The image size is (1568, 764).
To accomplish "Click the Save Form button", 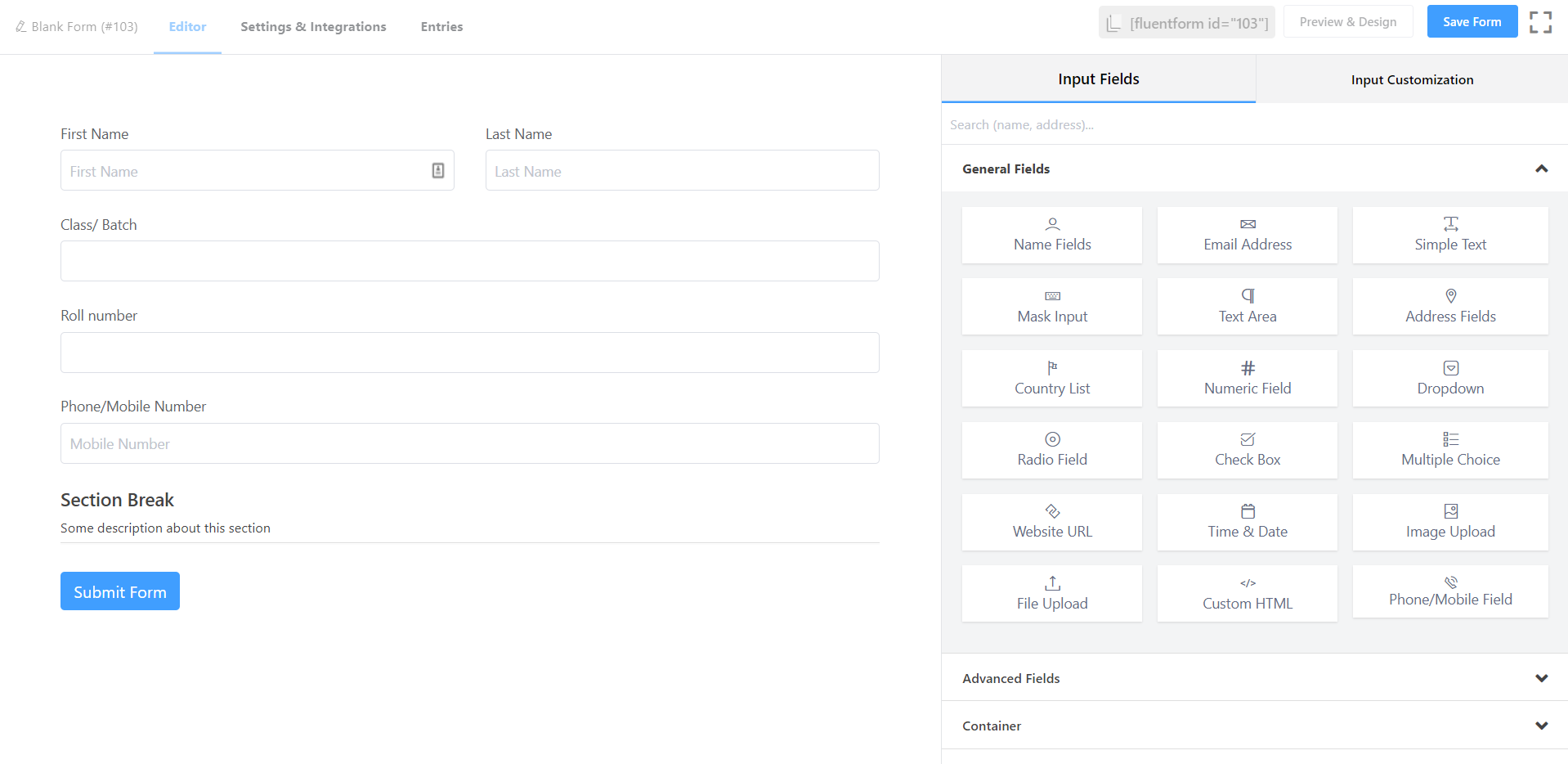I will pyautogui.click(x=1472, y=22).
